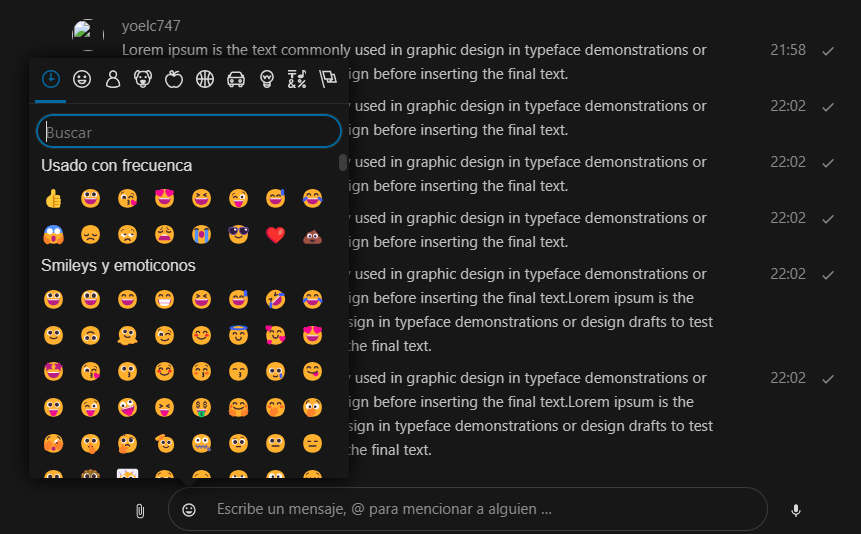This screenshot has width=861, height=534.
Task: Pick the screaming face emoji in frequently used
Action: pyautogui.click(x=53, y=235)
